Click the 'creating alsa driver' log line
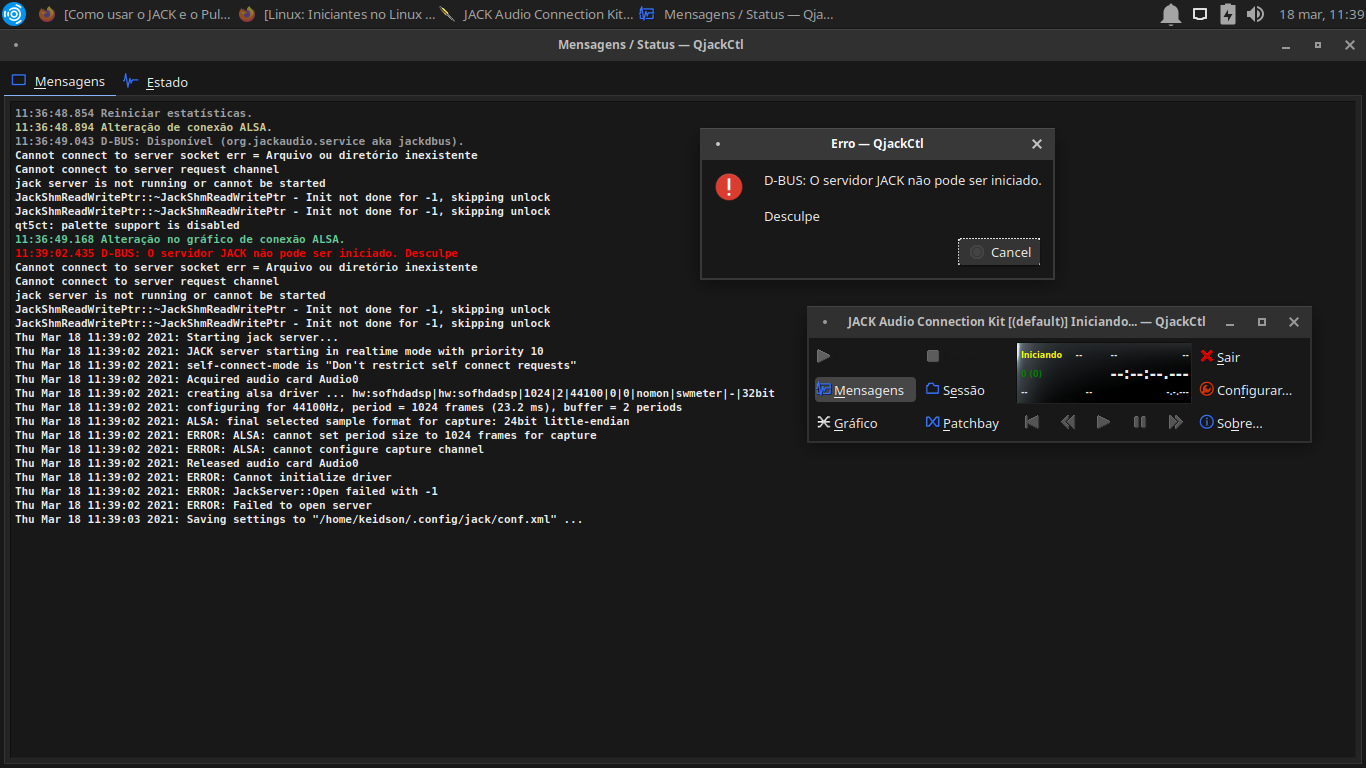Image resolution: width=1366 pixels, height=768 pixels. (395, 393)
